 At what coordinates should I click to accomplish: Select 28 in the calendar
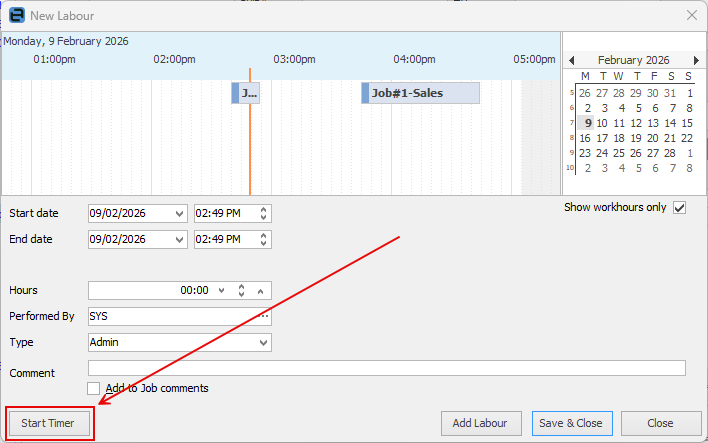(670, 153)
